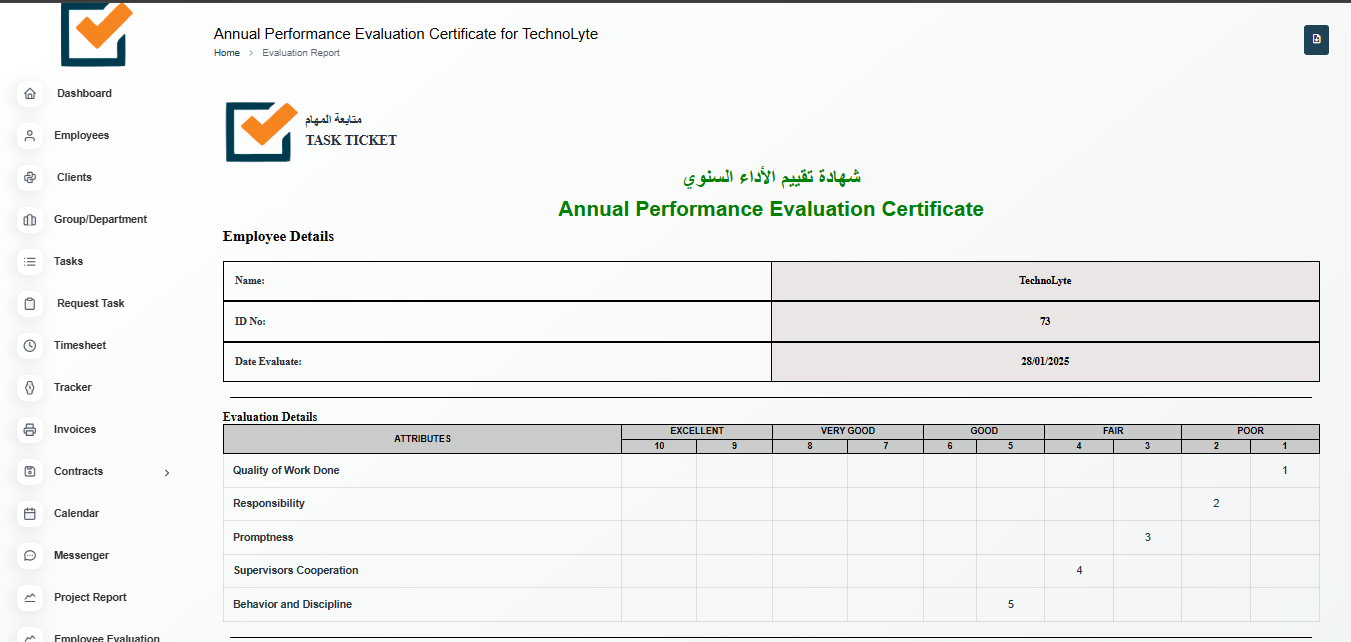Click the Evaluation Report breadcrumb
Viewport: 1351px width, 642px height.
[x=301, y=53]
